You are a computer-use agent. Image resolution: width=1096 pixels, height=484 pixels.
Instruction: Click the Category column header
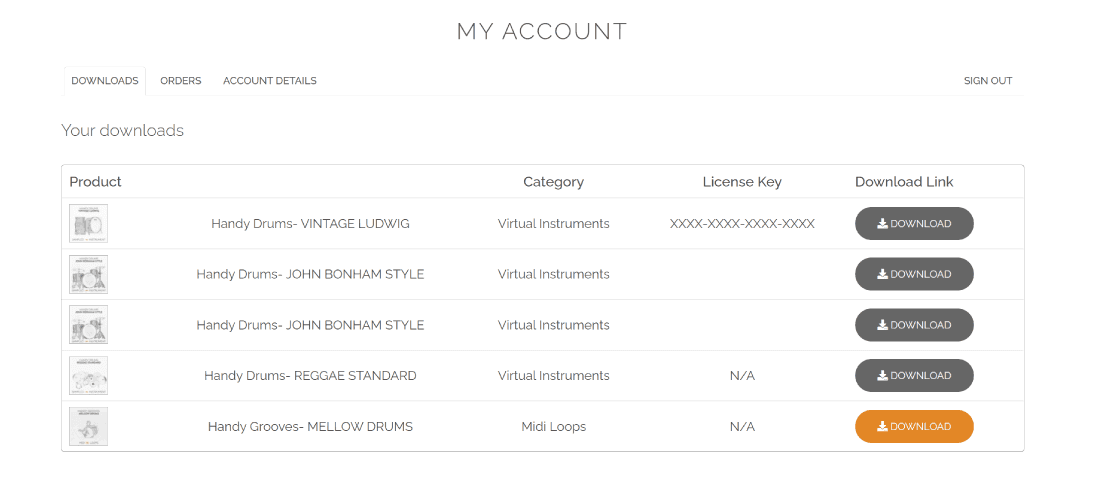click(553, 182)
